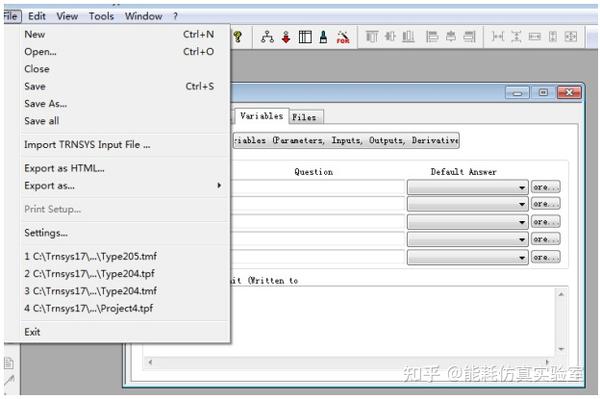Click the horizontal scrollbar right arrow
Viewport: 600px width, 399px height.
click(547, 362)
